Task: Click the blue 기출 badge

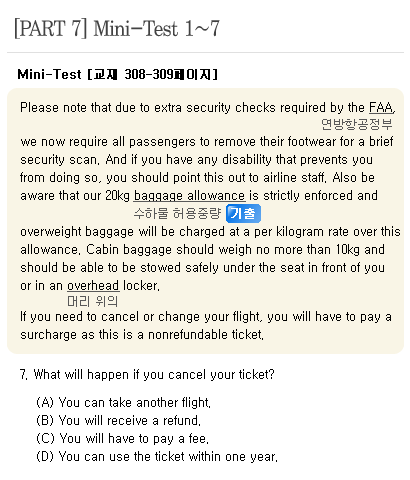Action: 243,214
